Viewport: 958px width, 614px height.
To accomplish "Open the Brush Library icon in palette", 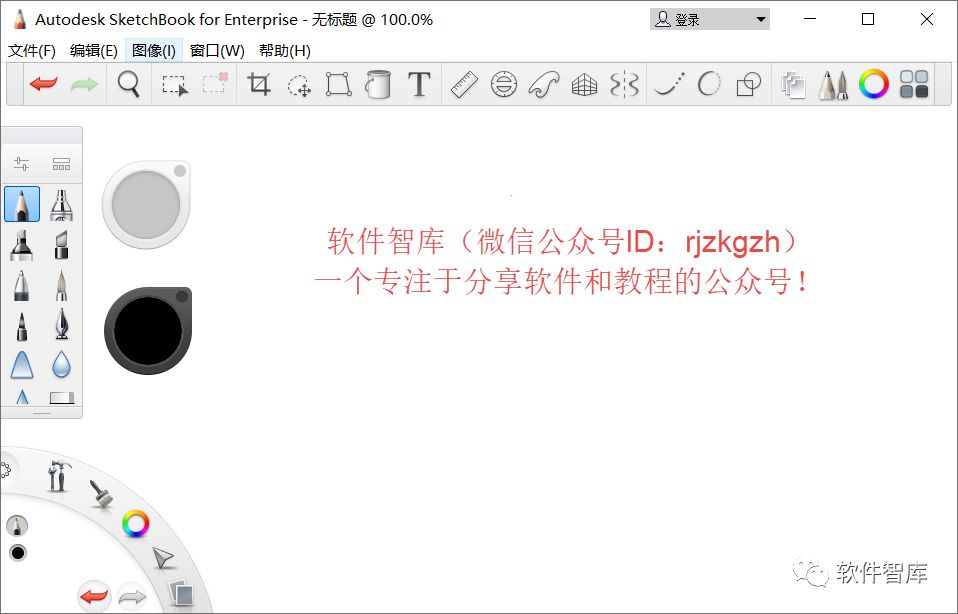I will tap(61, 164).
